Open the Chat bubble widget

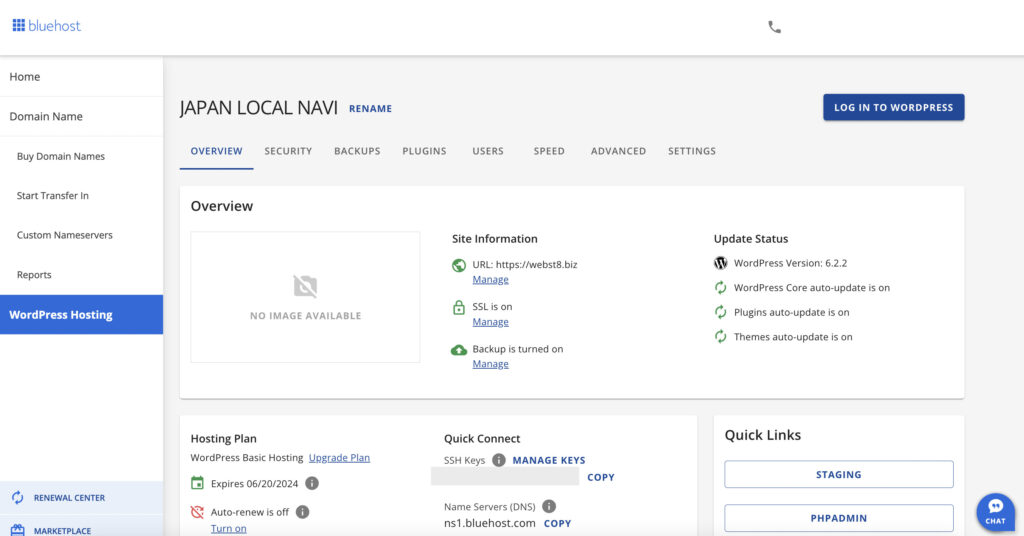[x=995, y=511]
